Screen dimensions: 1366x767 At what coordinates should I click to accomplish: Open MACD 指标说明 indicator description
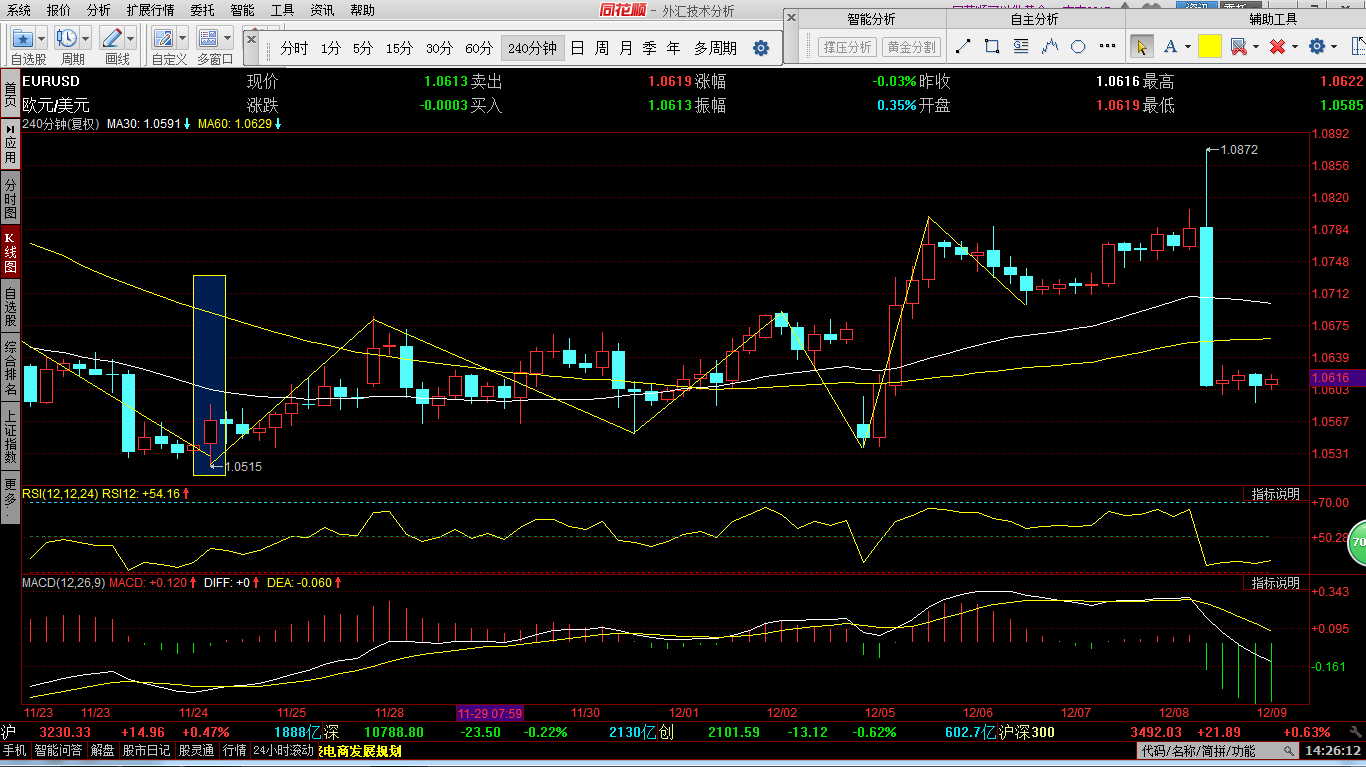(x=1276, y=583)
